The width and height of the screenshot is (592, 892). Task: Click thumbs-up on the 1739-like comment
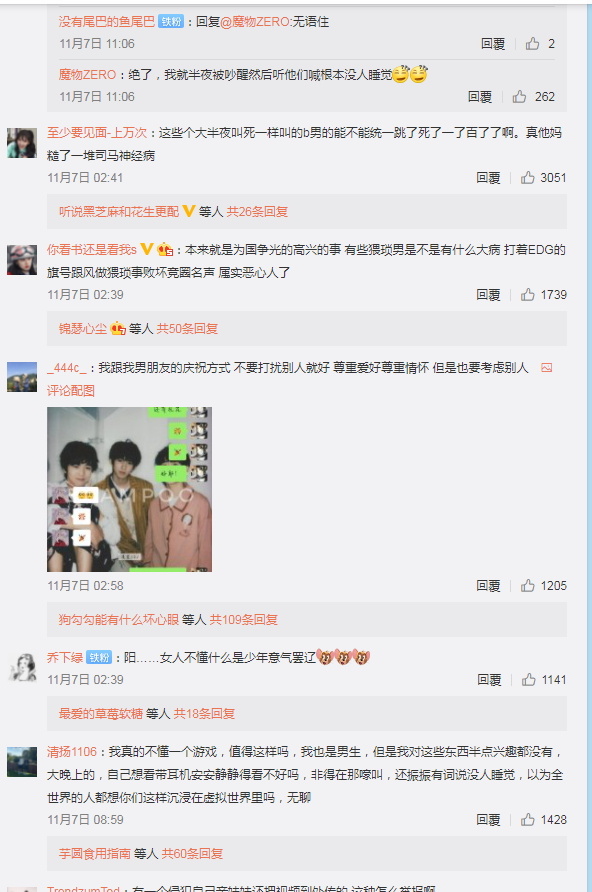tap(527, 294)
